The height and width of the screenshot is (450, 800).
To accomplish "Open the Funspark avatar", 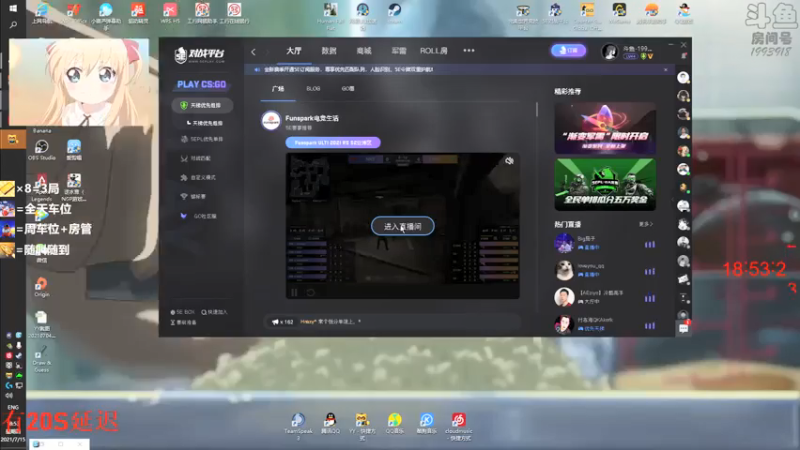I will [x=271, y=121].
